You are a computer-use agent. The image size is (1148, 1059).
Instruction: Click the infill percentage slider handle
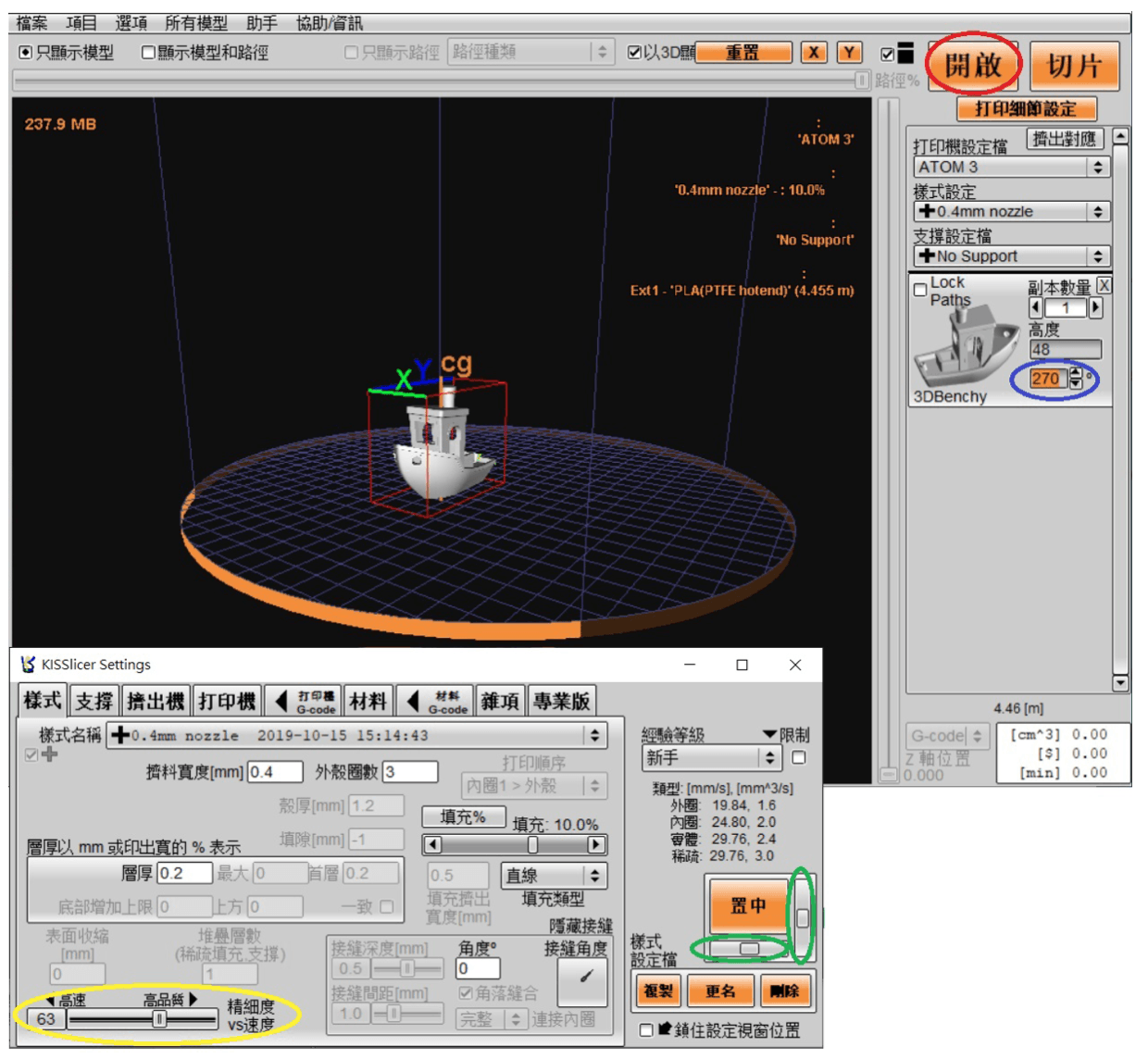pos(532,844)
